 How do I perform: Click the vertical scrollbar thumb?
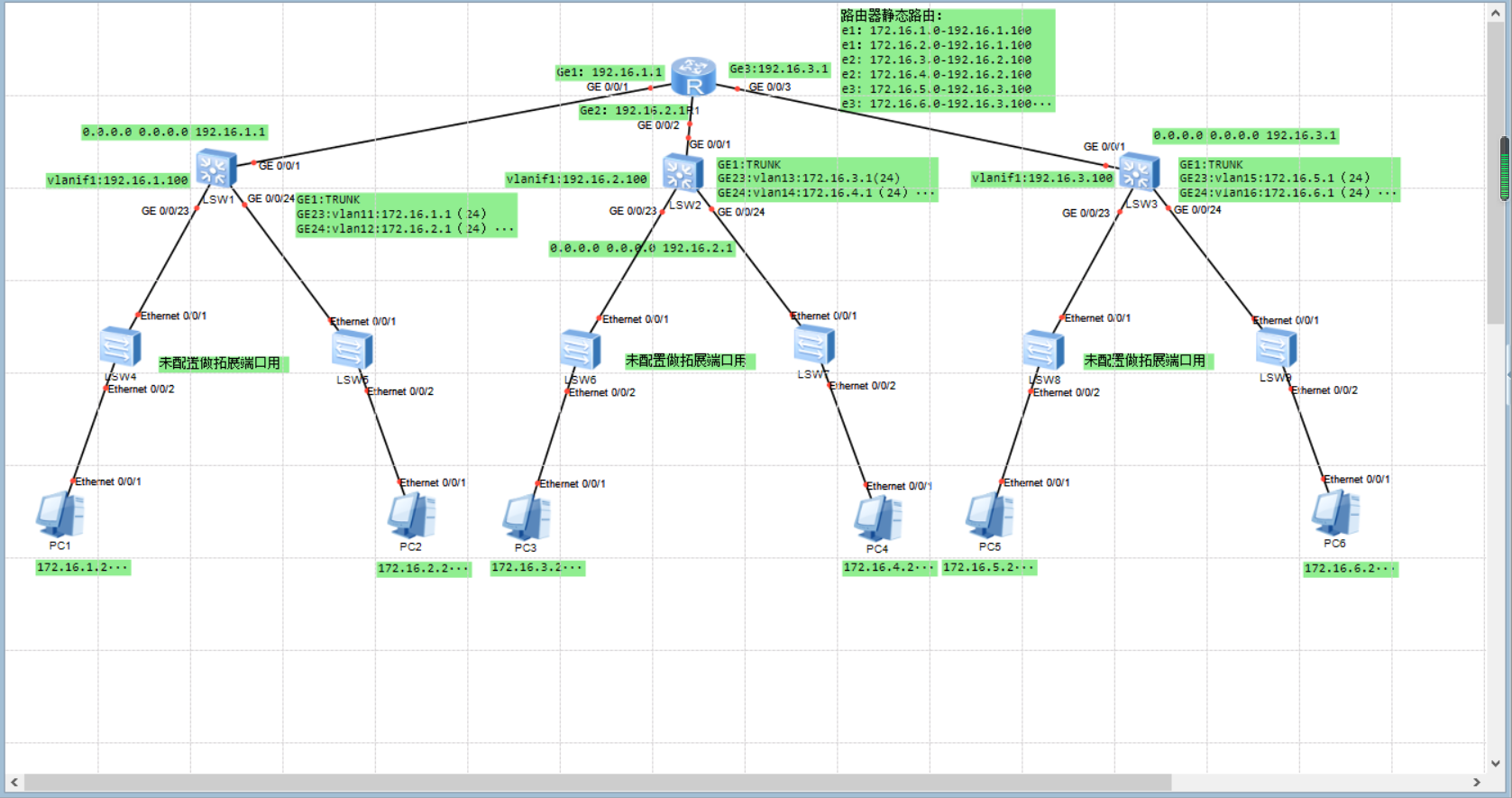pos(1496,174)
